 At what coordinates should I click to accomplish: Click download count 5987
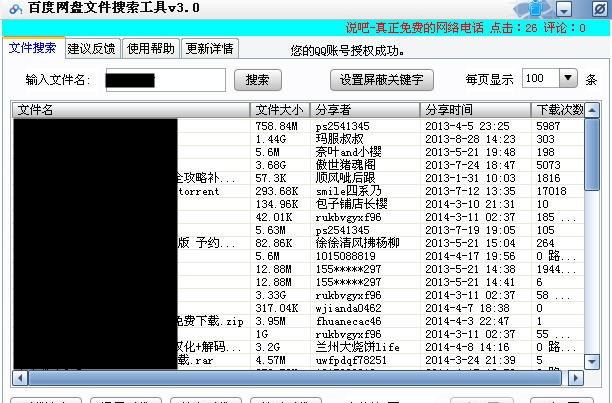[548, 126]
